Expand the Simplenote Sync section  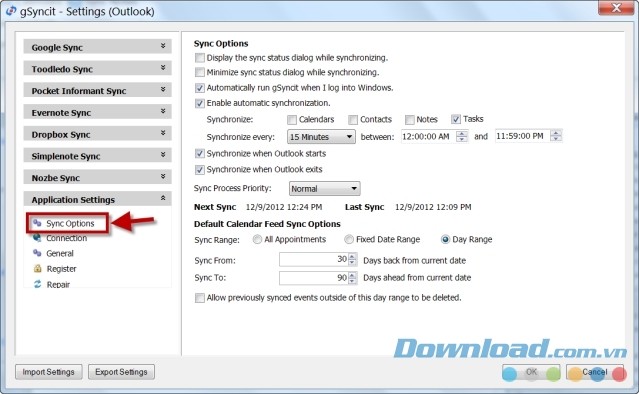pyautogui.click(x=97, y=156)
